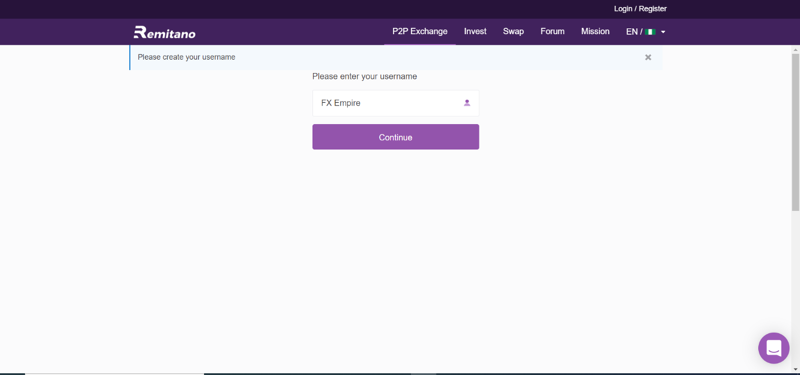Screen dimensions: 800x375
Task: Click the Remitano logo
Action: pos(164,32)
